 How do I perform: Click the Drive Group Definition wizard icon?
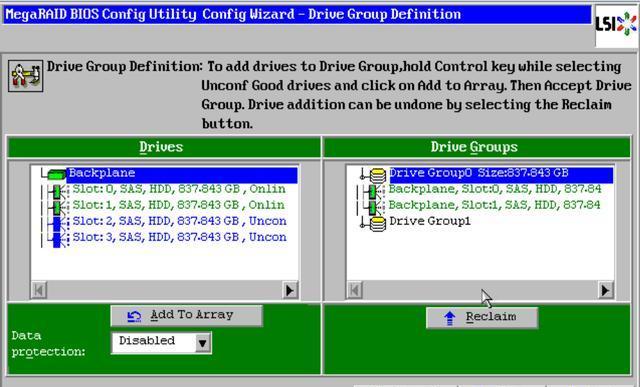click(x=26, y=76)
